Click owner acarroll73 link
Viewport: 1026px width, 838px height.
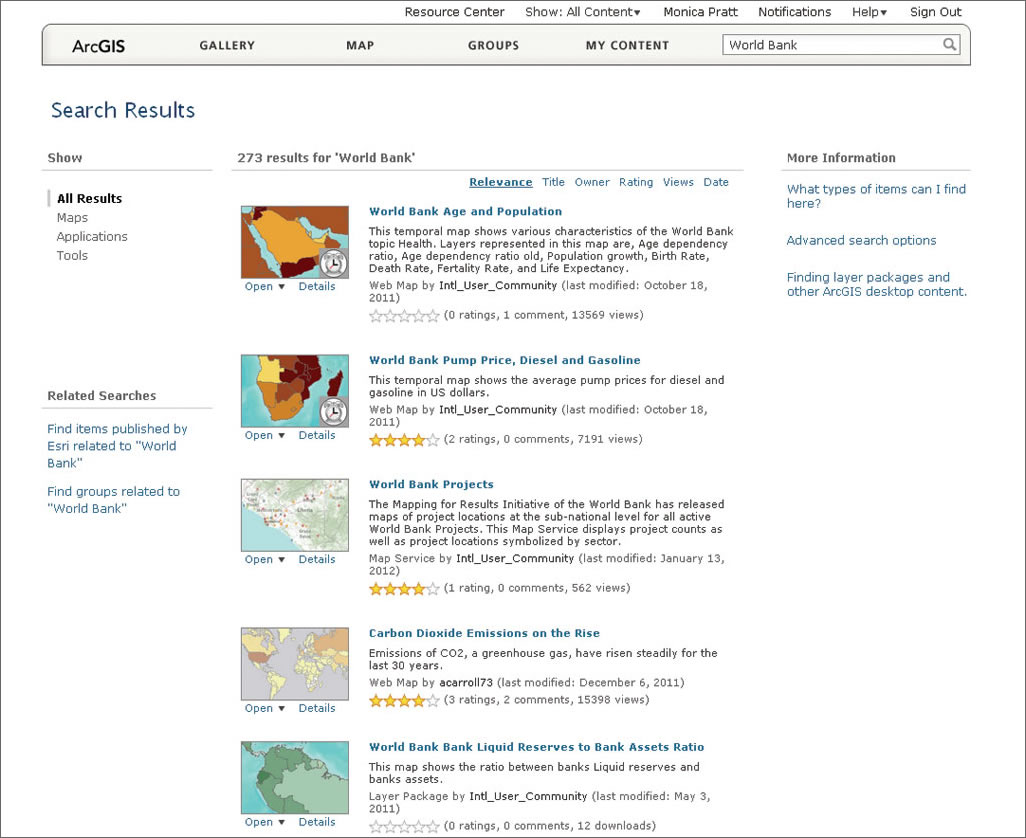tap(465, 683)
